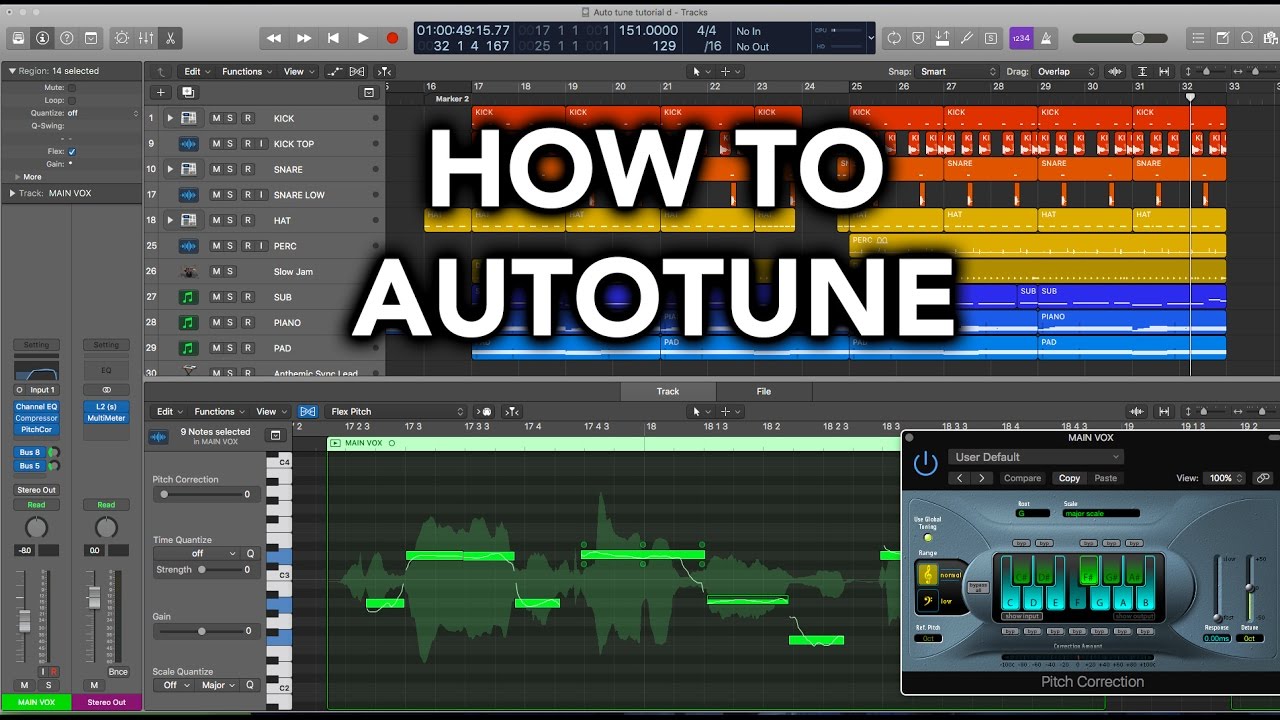Screen dimensions: 1280x720
Task: Toggle the Editors scissors button
Action: pyautogui.click(x=170, y=38)
